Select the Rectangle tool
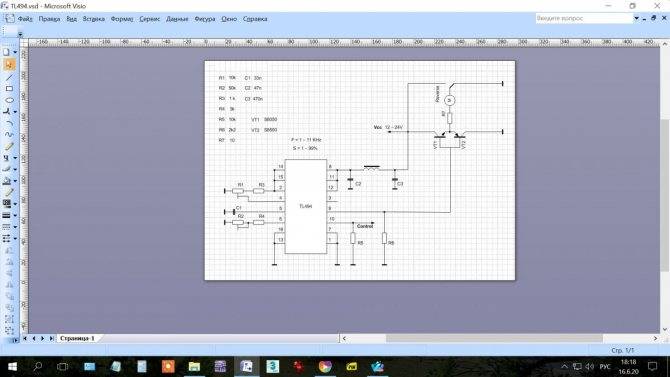Viewport: 670px width, 377px height. coord(9,88)
